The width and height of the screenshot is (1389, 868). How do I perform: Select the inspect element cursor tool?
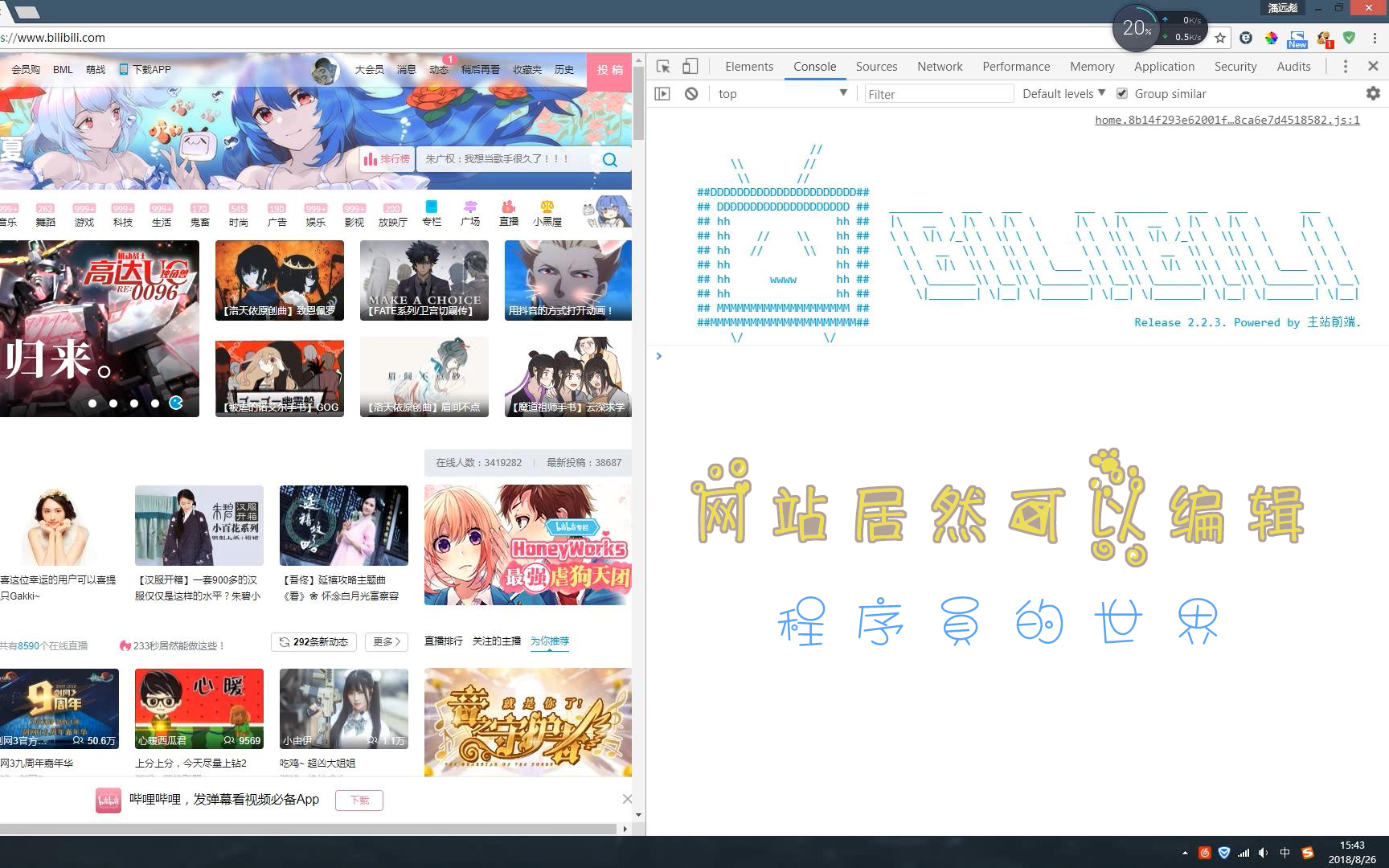coord(662,67)
